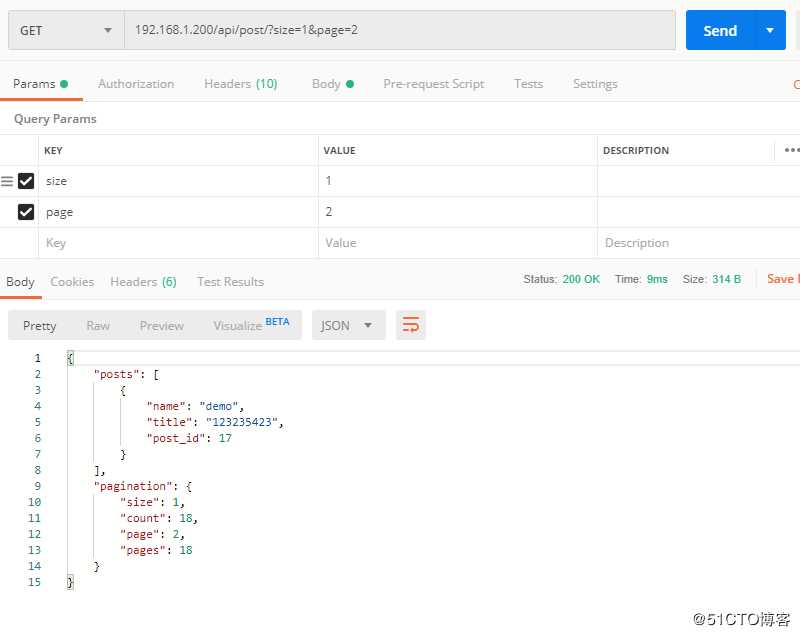Click the 314 B response size value

[727, 279]
